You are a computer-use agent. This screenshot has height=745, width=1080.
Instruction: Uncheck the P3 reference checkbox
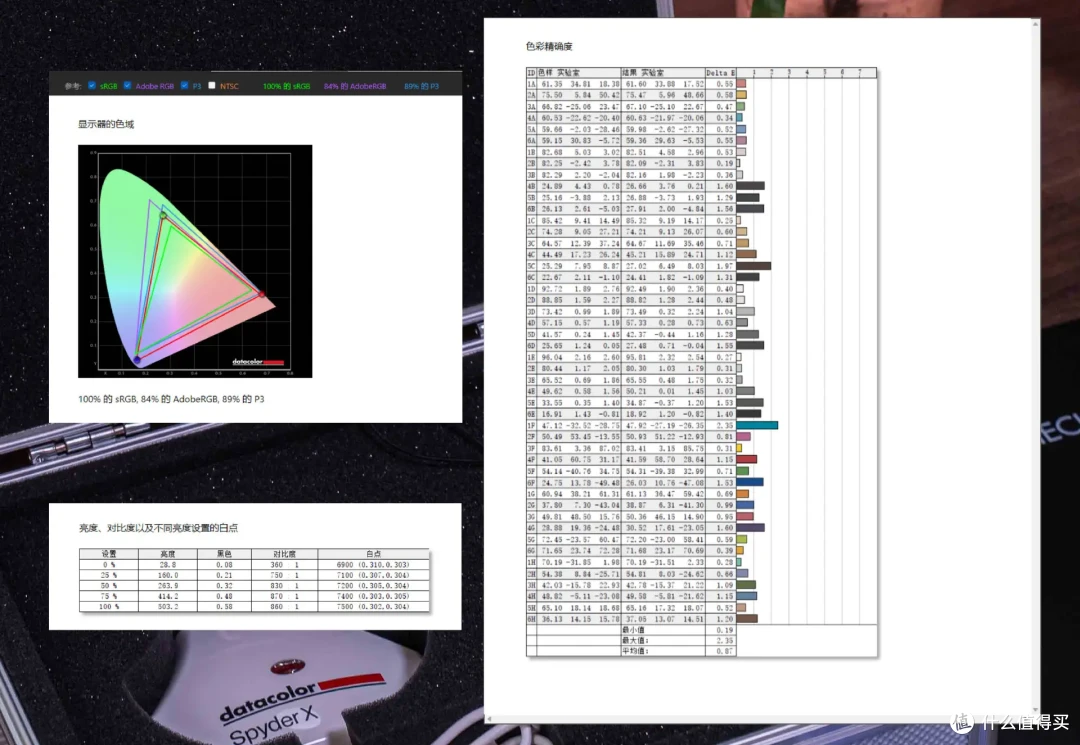tap(185, 85)
